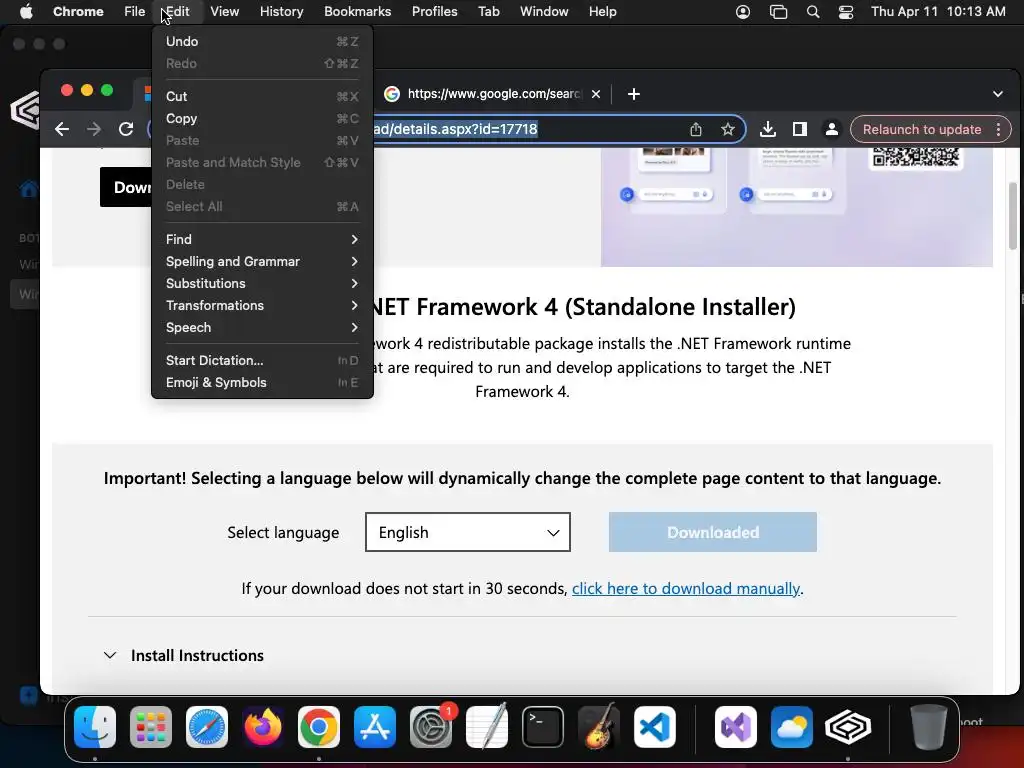Bookmark this page with the star icon
Image resolution: width=1024 pixels, height=768 pixels.
(728, 129)
